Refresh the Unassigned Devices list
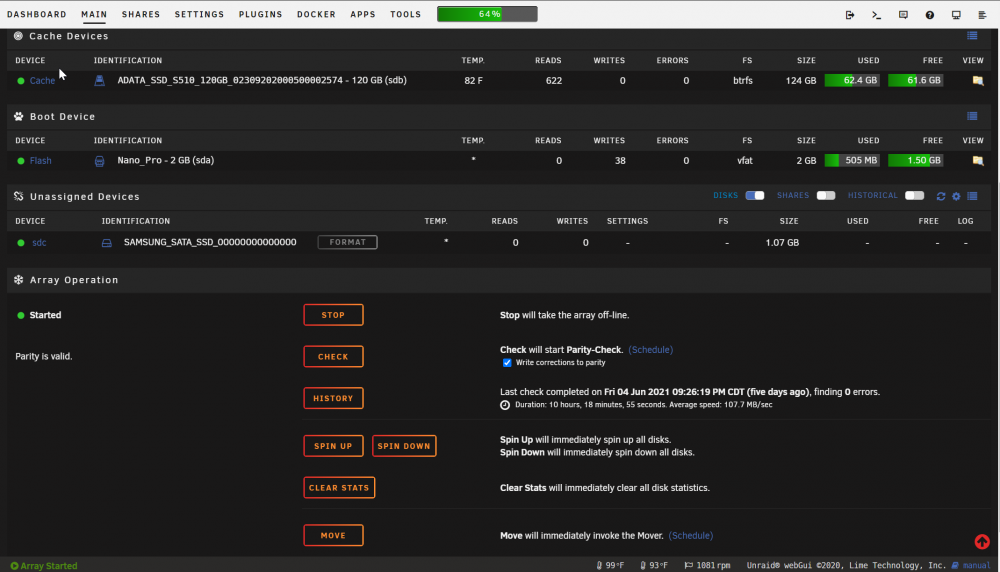Image resolution: width=1000 pixels, height=572 pixels. (941, 196)
